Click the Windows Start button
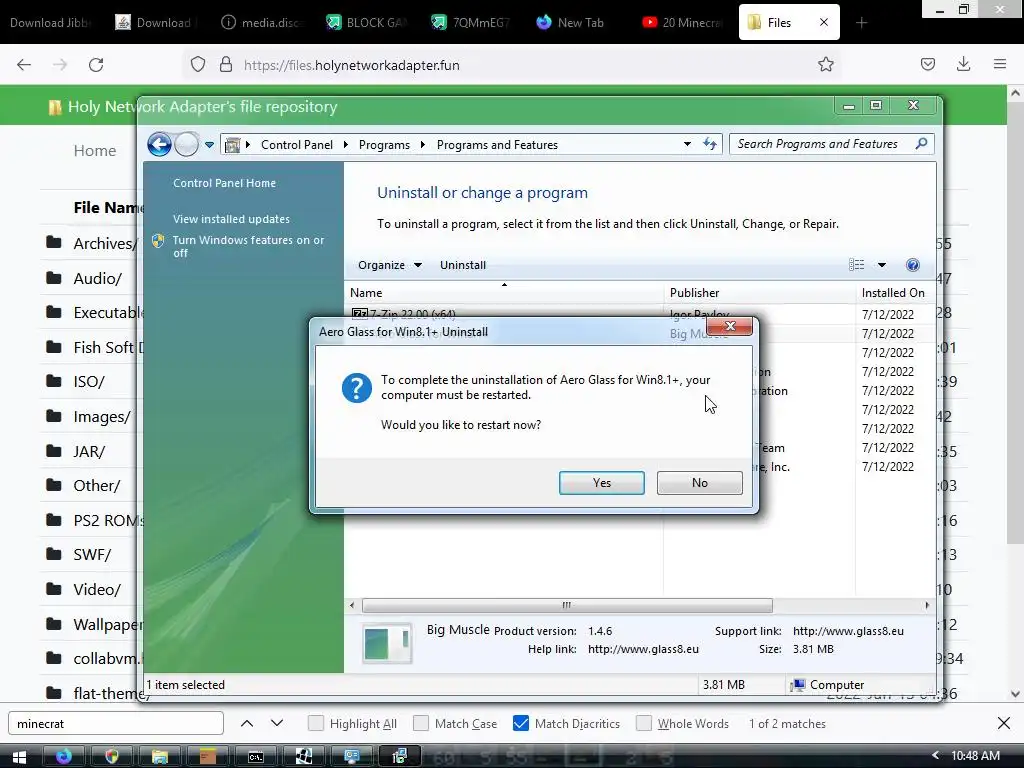 [x=19, y=757]
